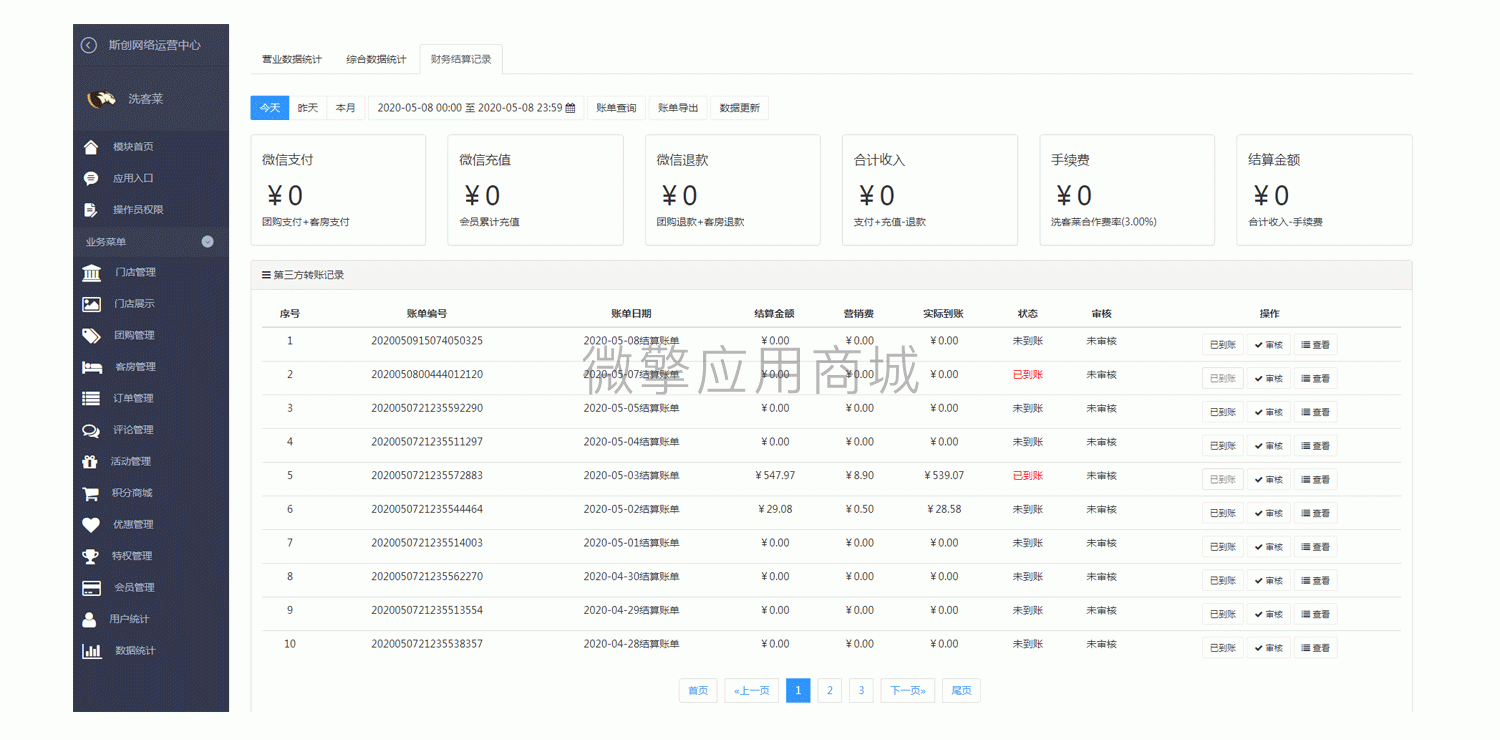Select the 操作员权限 document icon
The height and width of the screenshot is (740, 1500).
pyautogui.click(x=91, y=210)
